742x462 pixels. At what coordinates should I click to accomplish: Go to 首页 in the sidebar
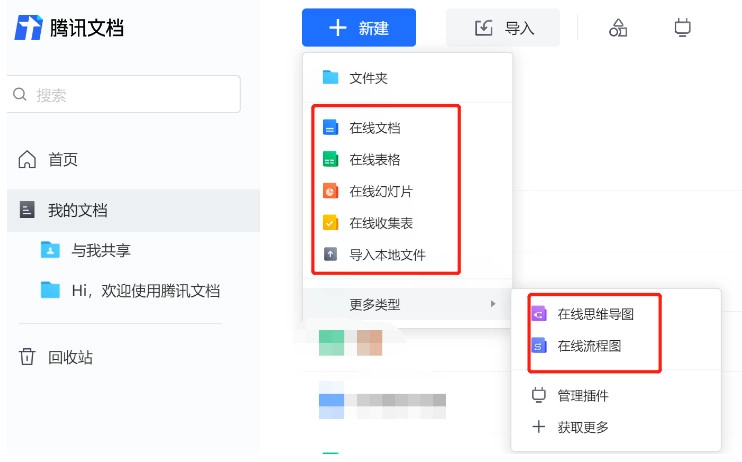click(62, 160)
